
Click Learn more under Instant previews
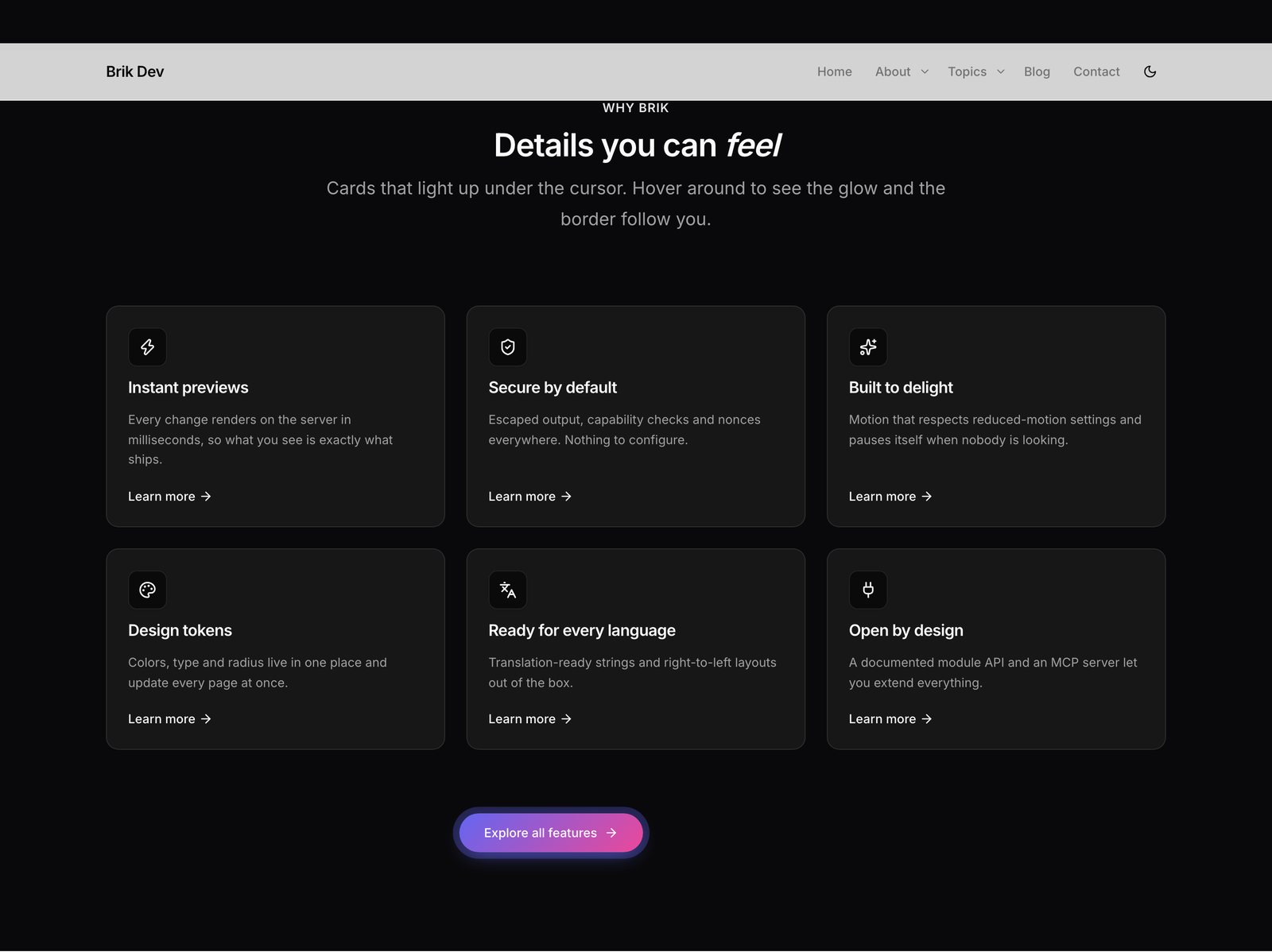[169, 496]
